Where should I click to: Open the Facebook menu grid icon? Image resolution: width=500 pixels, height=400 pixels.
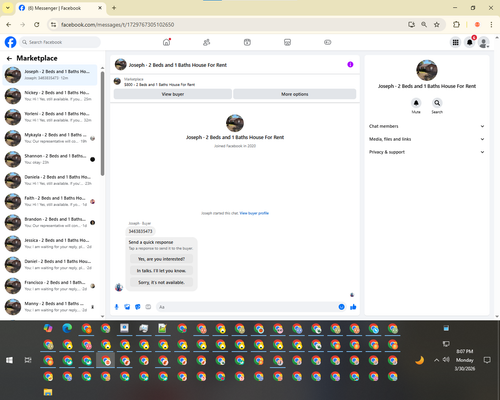455,42
